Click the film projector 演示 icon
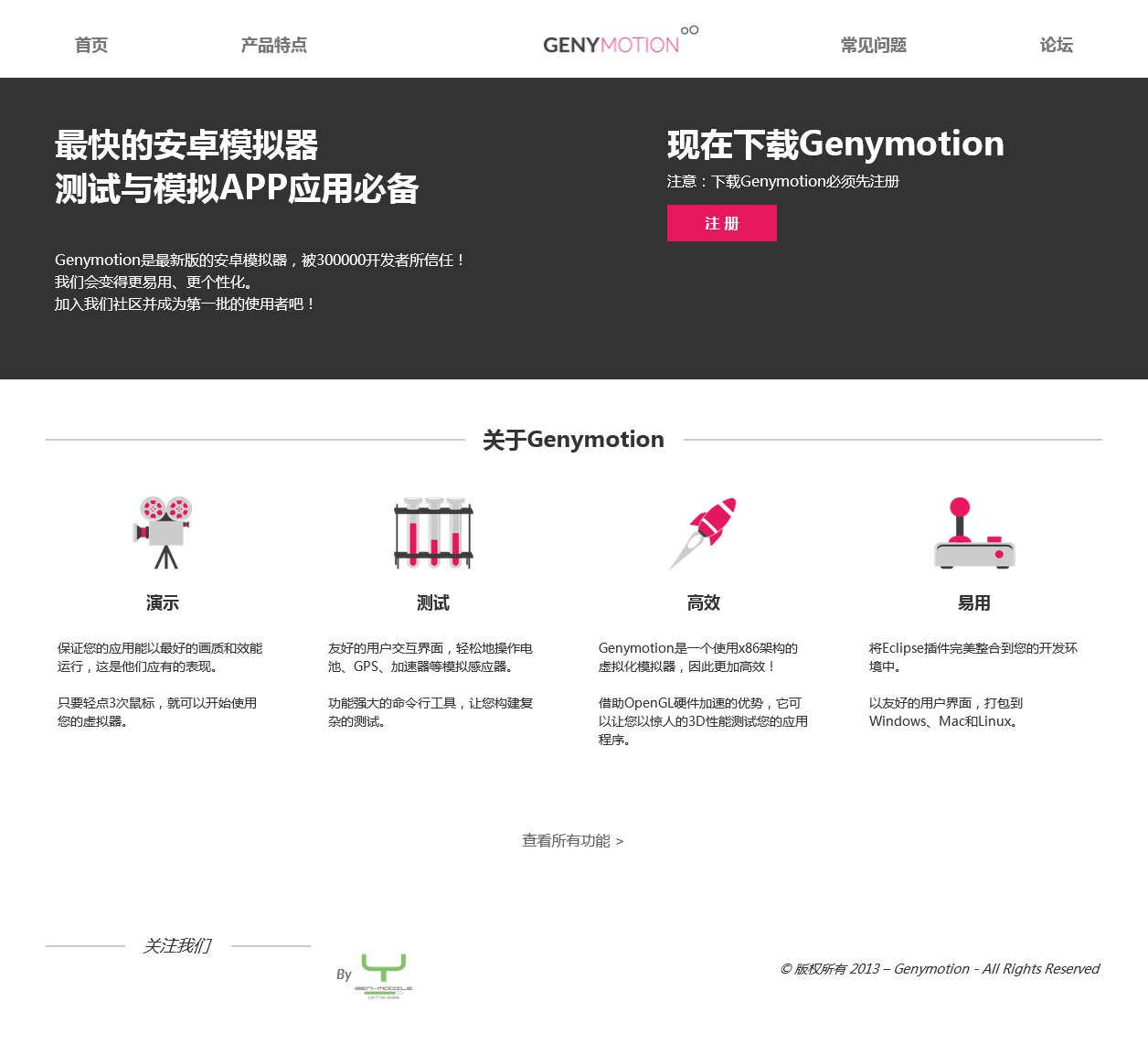The image size is (1148, 1044). click(163, 533)
